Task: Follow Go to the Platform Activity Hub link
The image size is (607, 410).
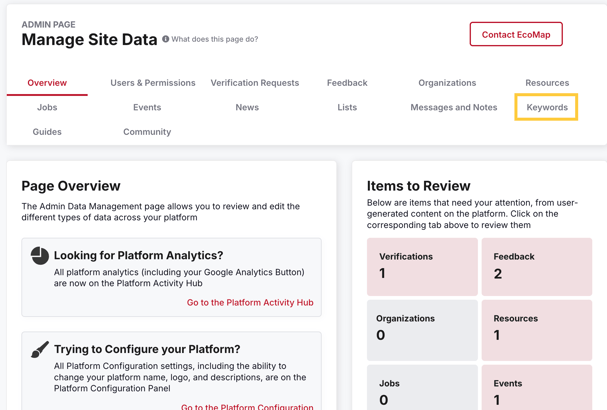Action: click(250, 302)
